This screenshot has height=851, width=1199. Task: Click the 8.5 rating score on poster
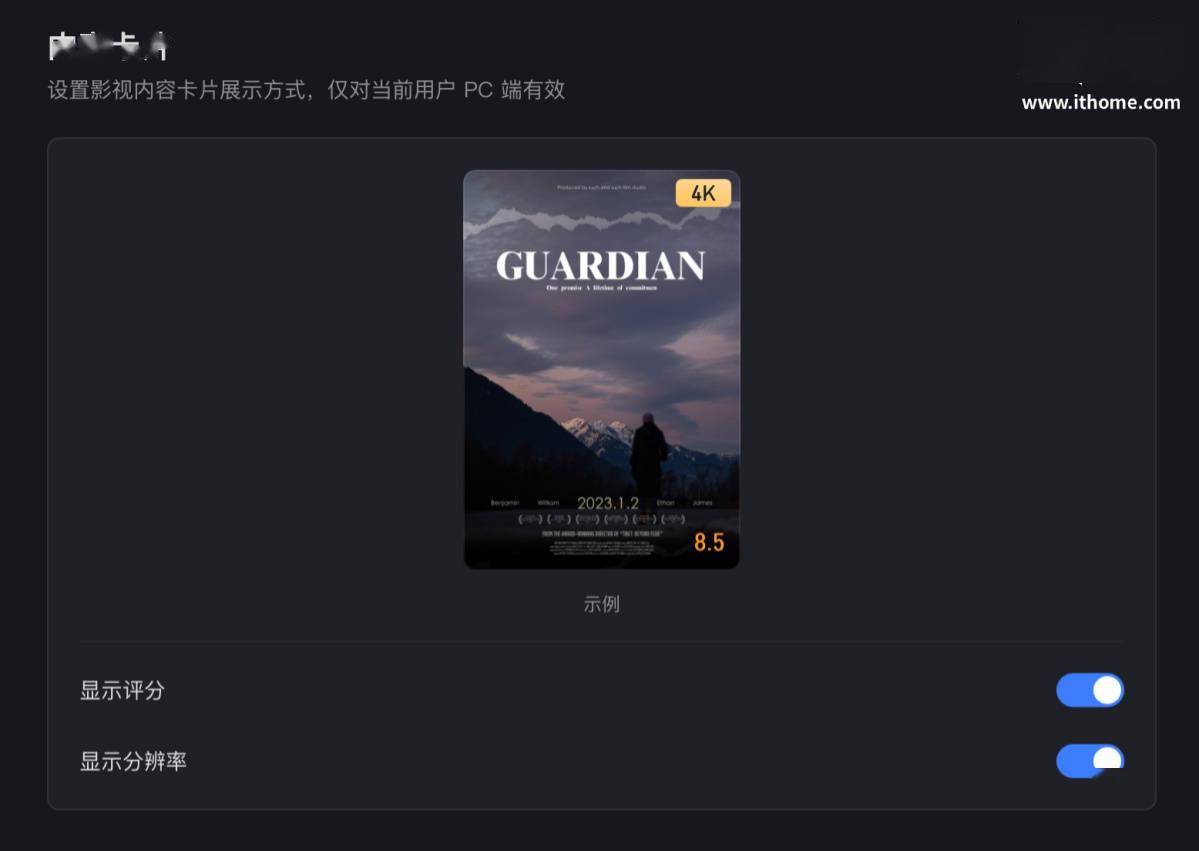709,542
